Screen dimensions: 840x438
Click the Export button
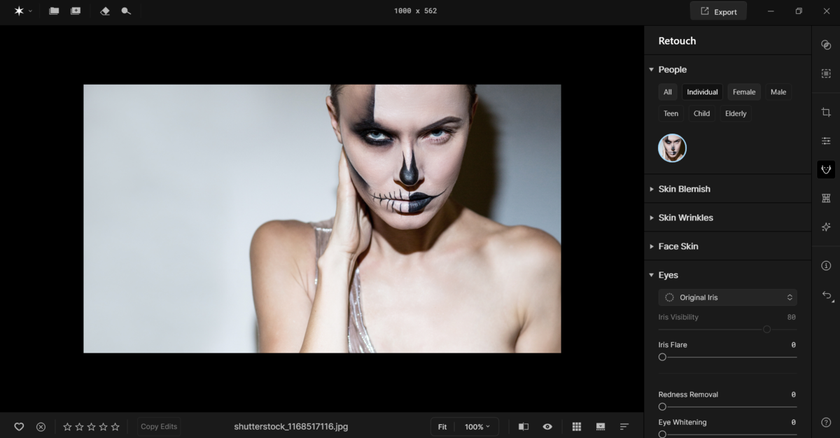point(718,11)
